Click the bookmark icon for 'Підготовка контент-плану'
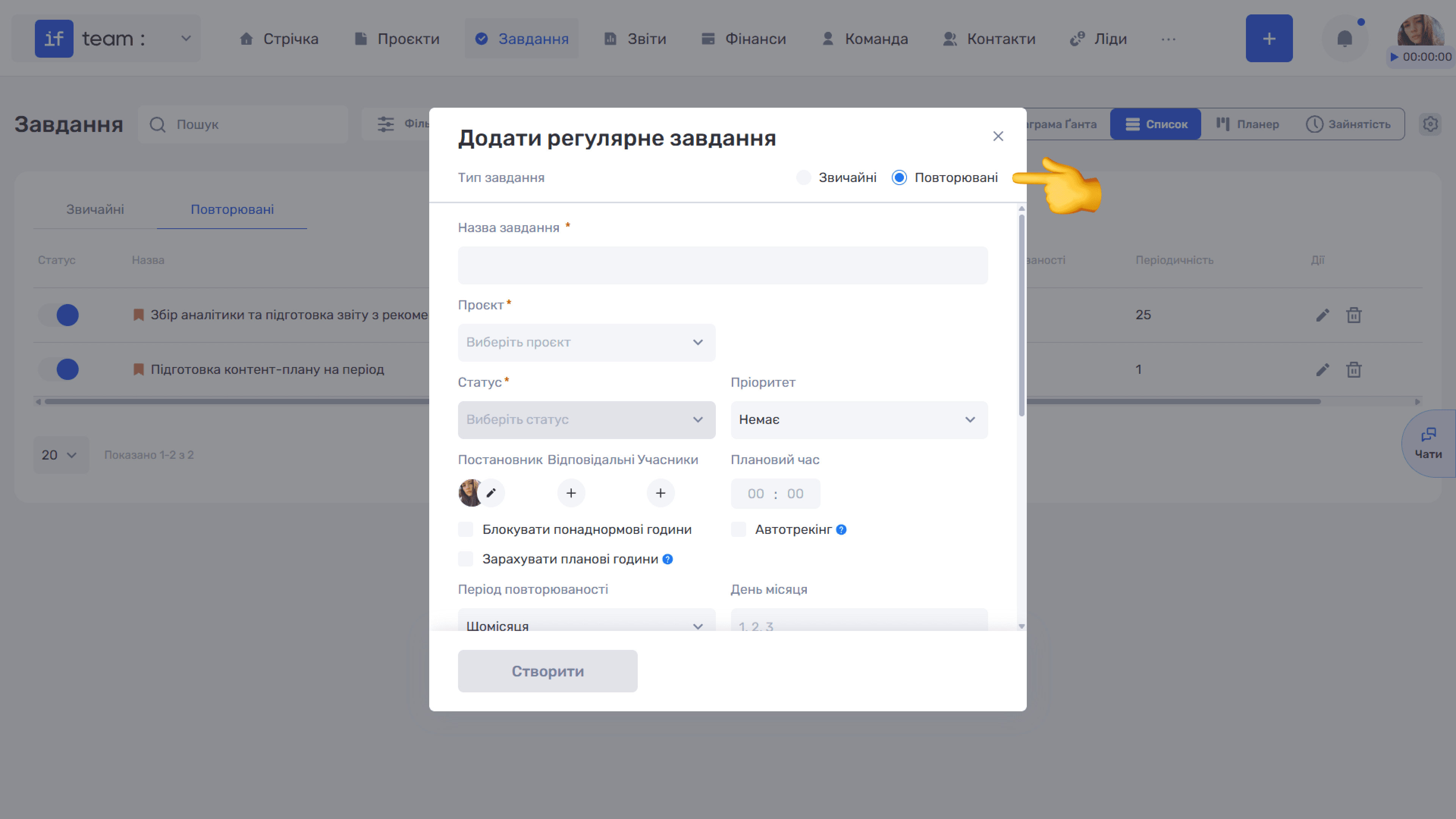This screenshot has width=1456, height=819. 138,370
